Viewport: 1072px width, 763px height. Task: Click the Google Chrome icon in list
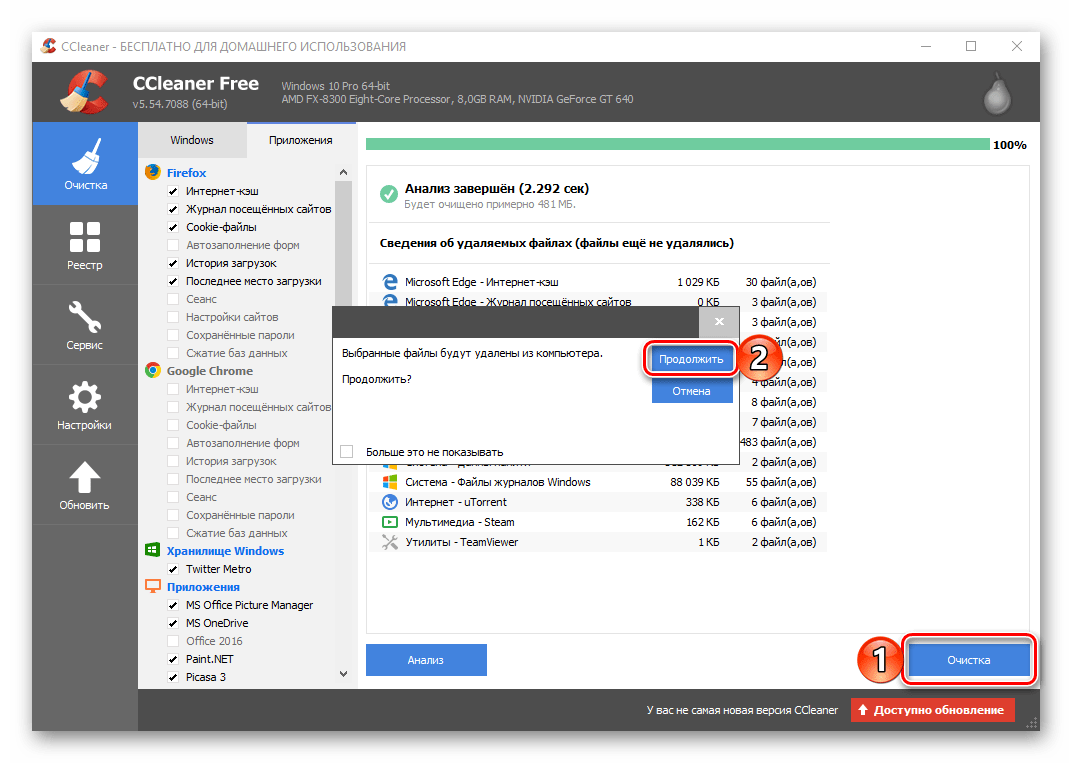153,370
